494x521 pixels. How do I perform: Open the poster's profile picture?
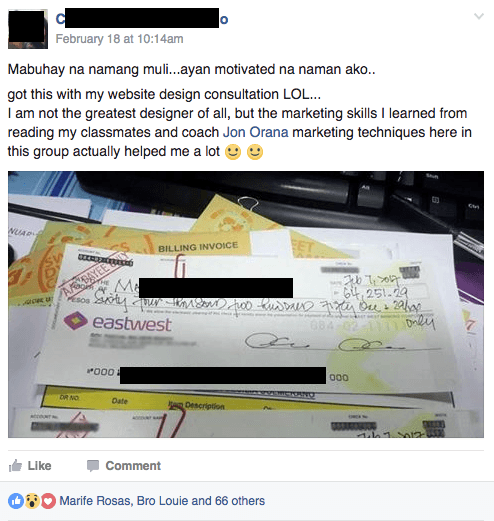[x=28, y=29]
